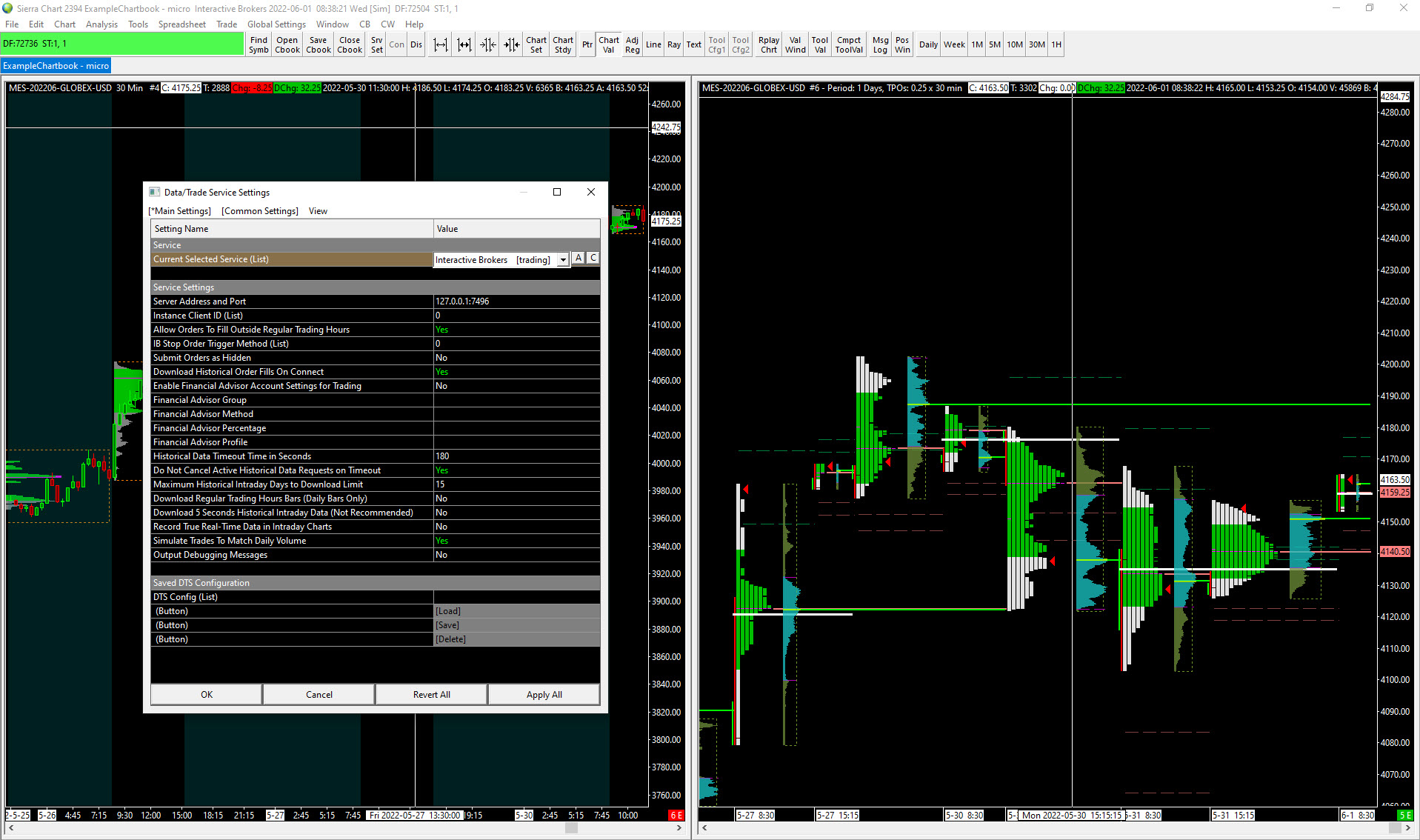Viewport: 1420px width, 840px height.
Task: Open the Spreadsheet menu
Action: click(x=182, y=24)
